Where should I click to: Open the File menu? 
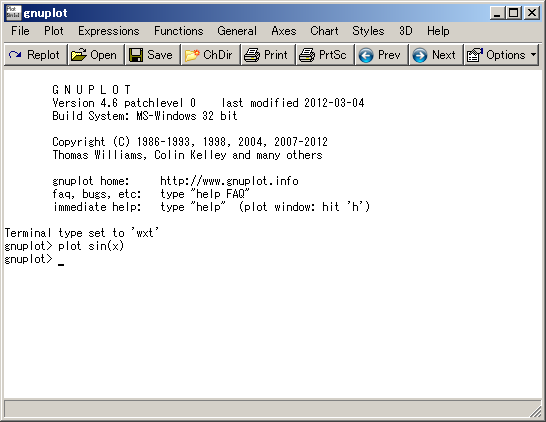[x=20, y=31]
